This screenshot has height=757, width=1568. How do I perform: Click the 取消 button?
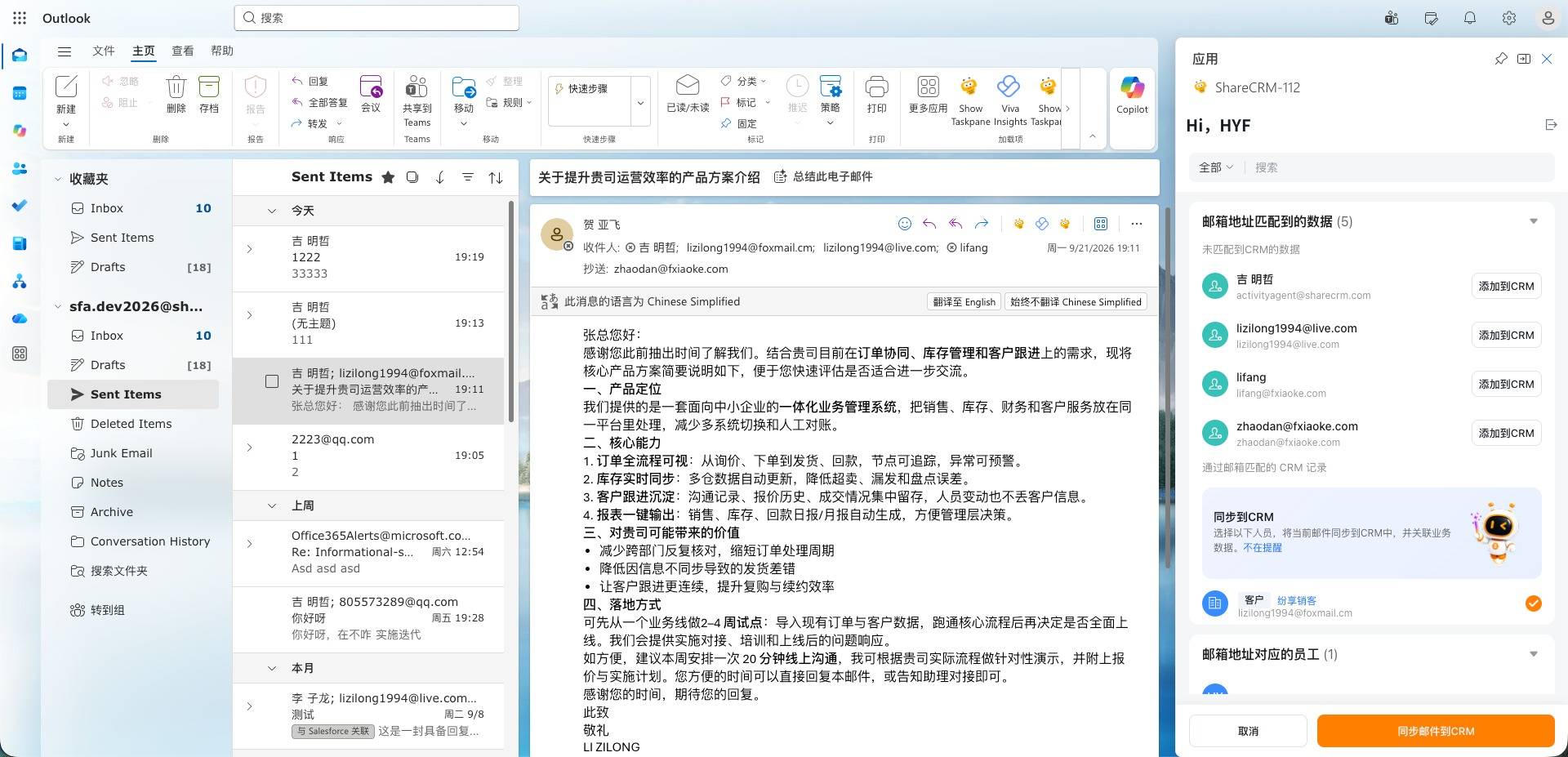pos(1248,731)
